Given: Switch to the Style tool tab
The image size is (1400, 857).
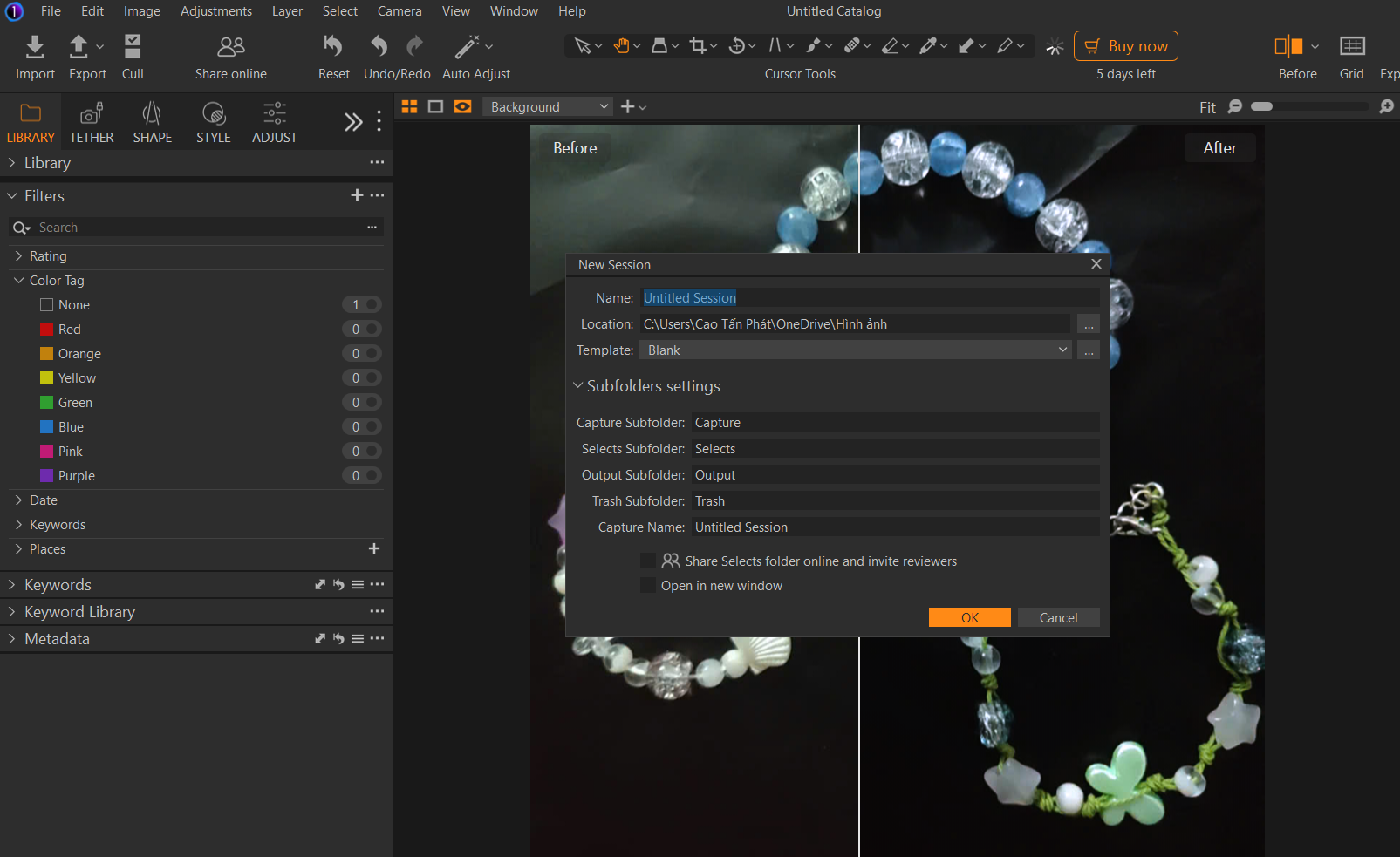Looking at the screenshot, I should 214,123.
